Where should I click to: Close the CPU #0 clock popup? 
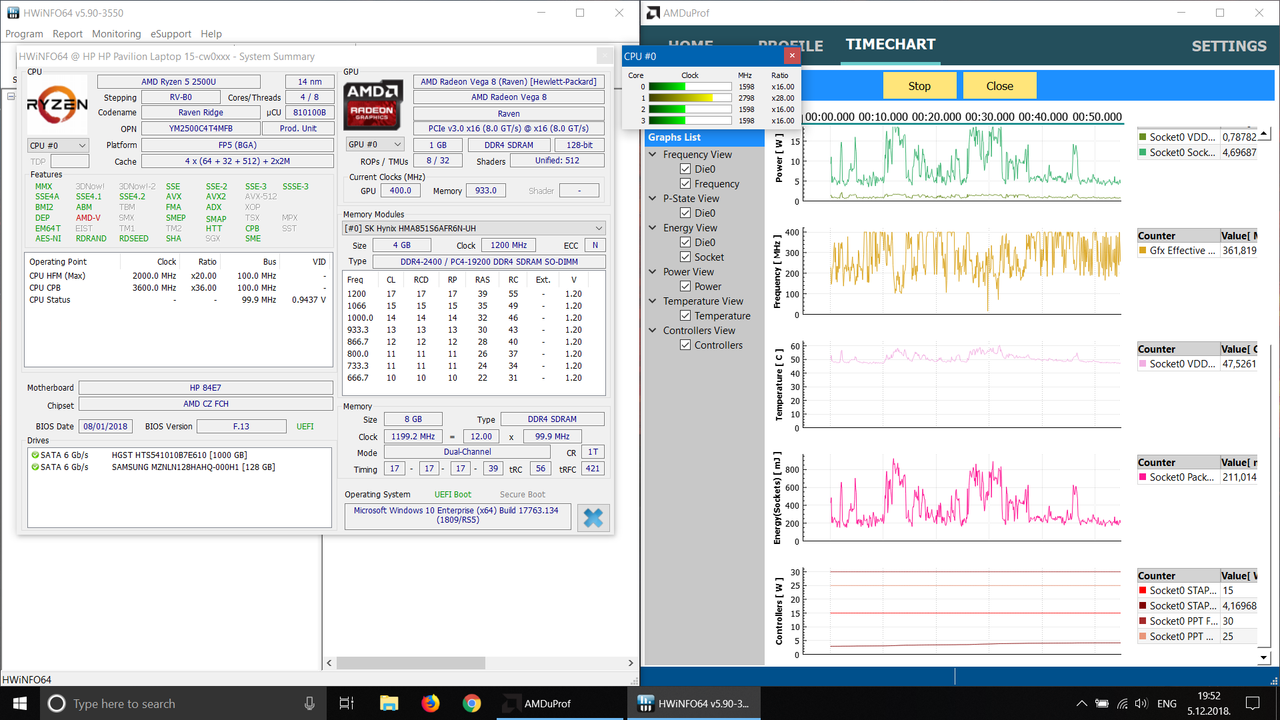pos(790,56)
